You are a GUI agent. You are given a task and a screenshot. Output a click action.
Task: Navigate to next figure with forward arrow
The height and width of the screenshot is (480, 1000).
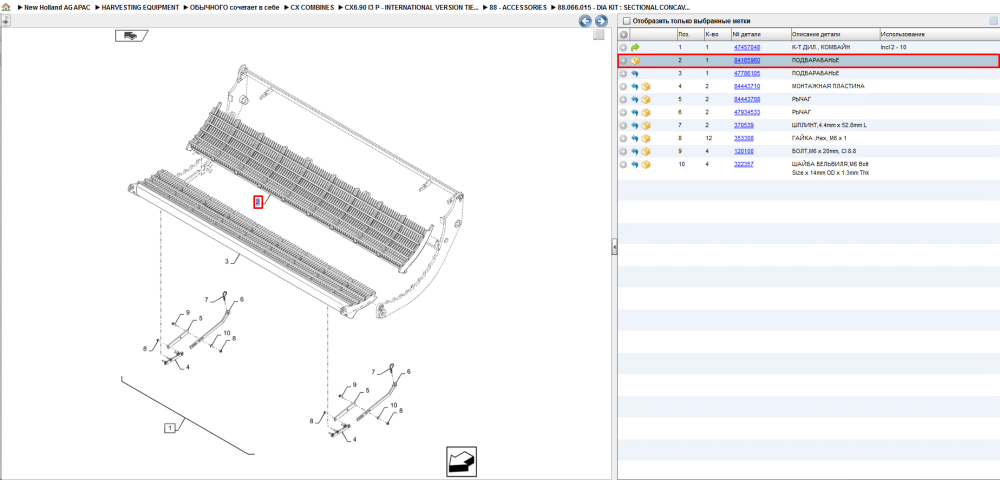[x=601, y=21]
